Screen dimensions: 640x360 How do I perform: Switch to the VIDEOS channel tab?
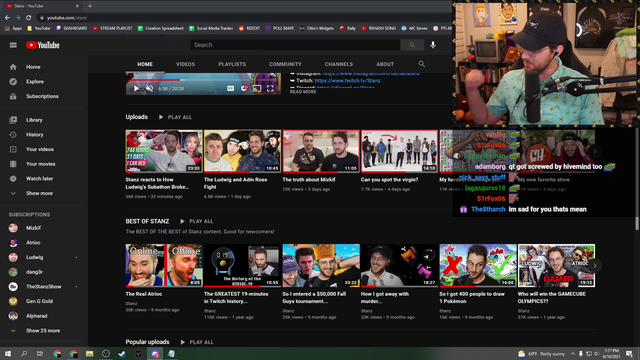(x=185, y=64)
